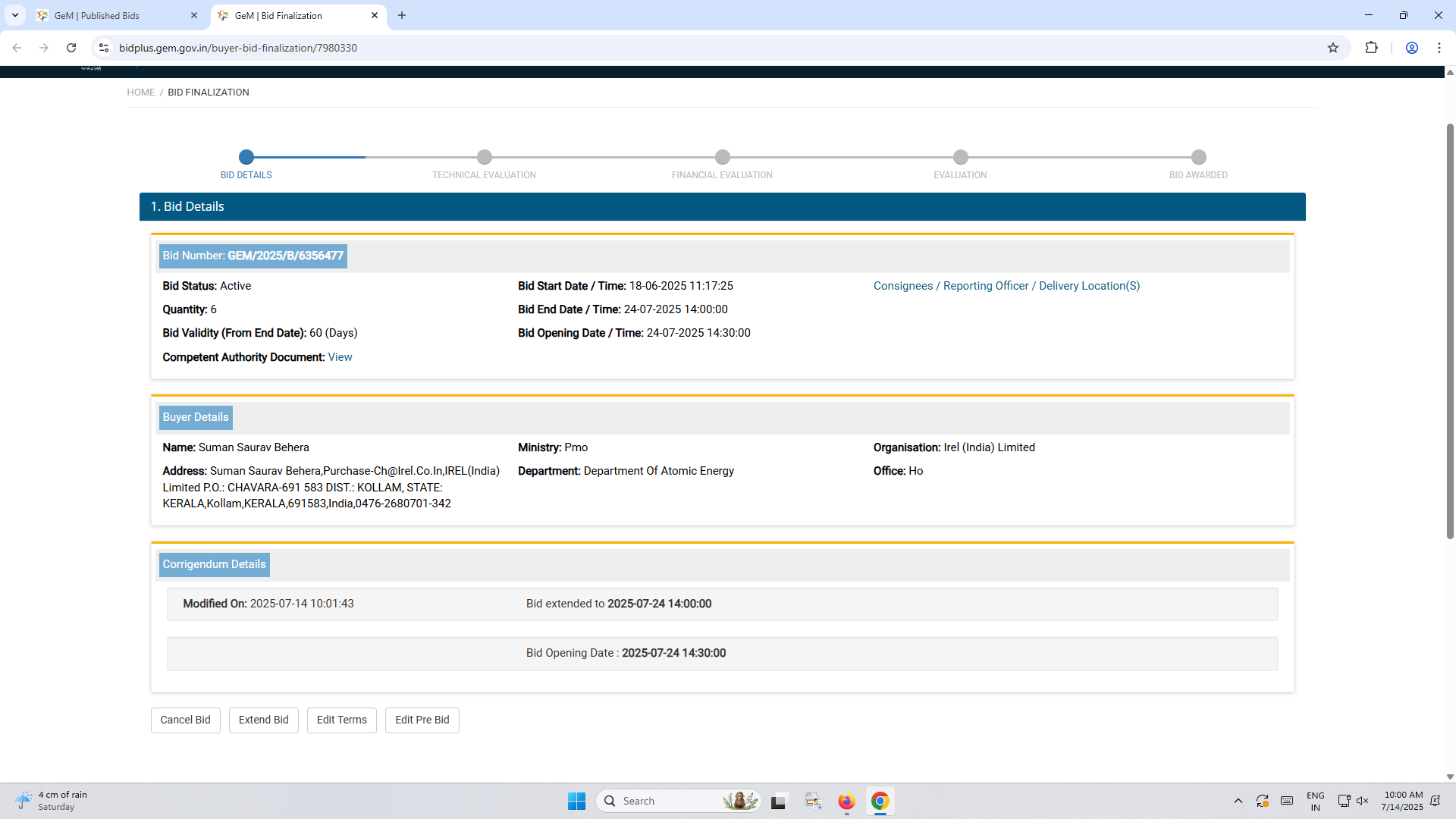
Task: Click the Cancel Bid button
Action: click(186, 720)
